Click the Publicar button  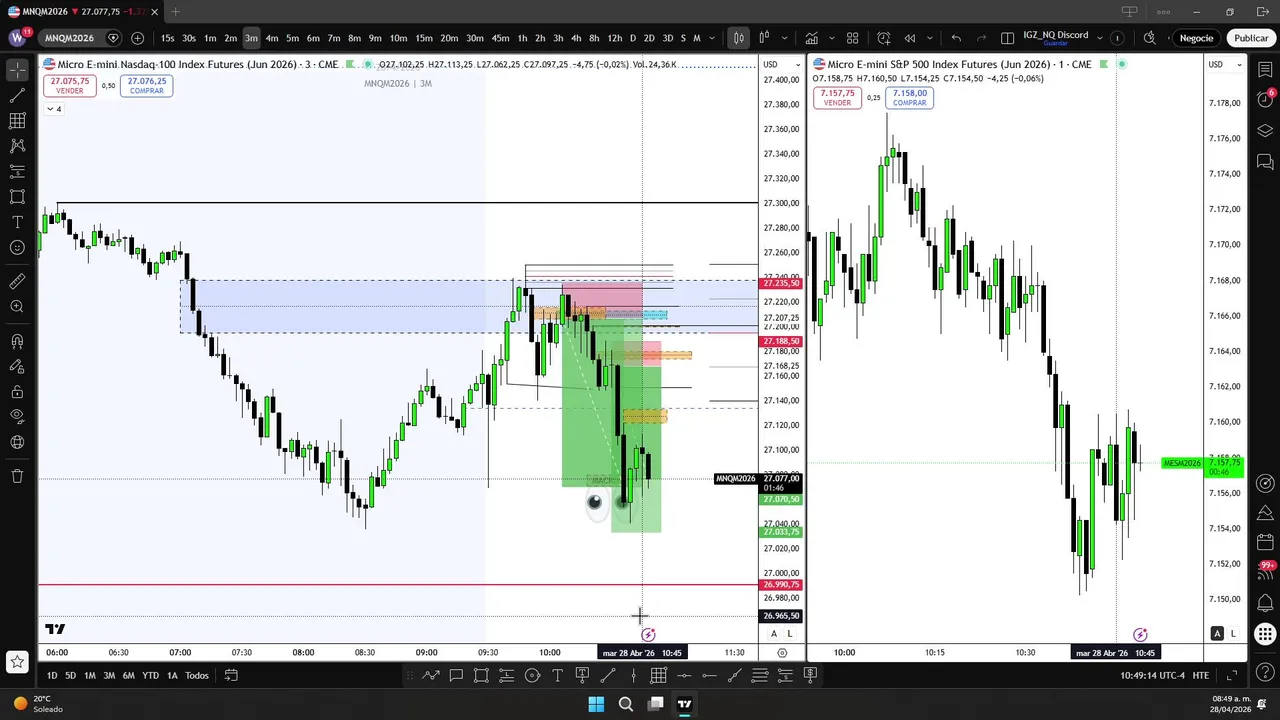[x=1251, y=38]
